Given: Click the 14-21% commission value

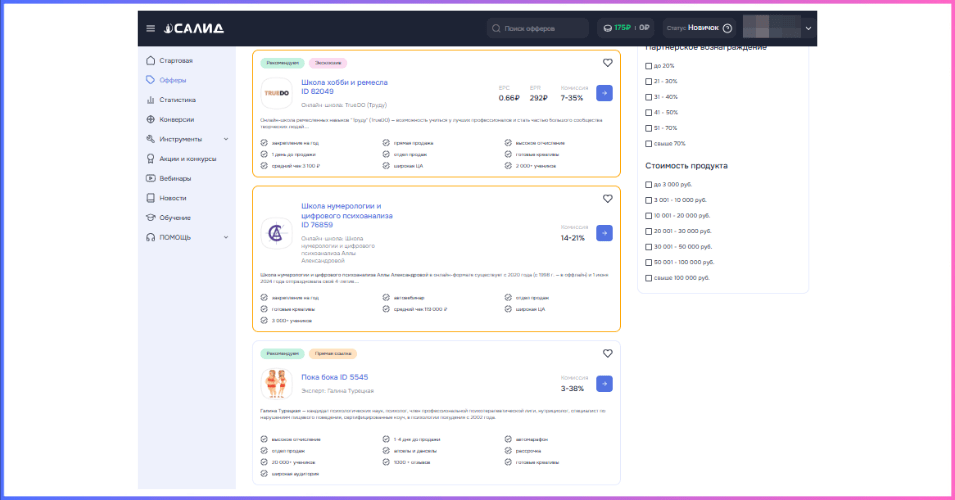Looking at the screenshot, I should (573, 238).
